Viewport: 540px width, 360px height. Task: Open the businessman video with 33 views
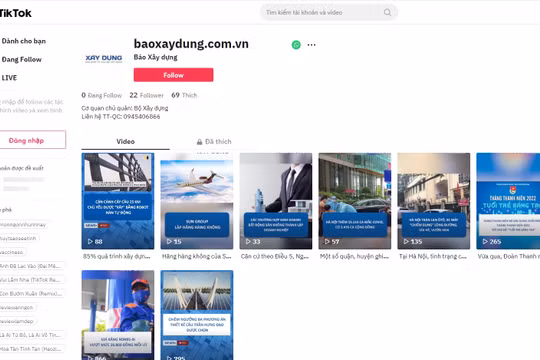coord(276,201)
